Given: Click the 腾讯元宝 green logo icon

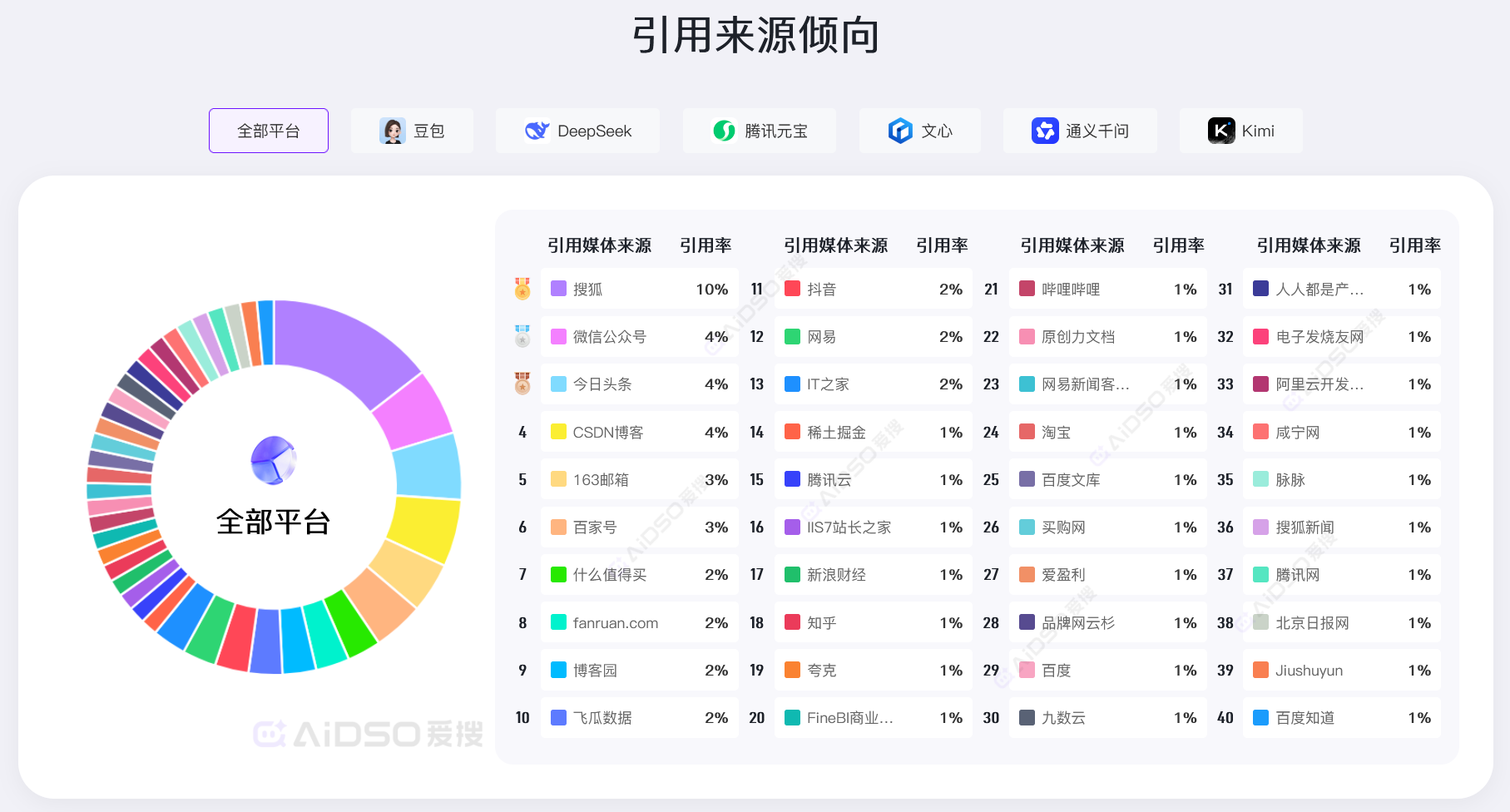Looking at the screenshot, I should click(724, 131).
